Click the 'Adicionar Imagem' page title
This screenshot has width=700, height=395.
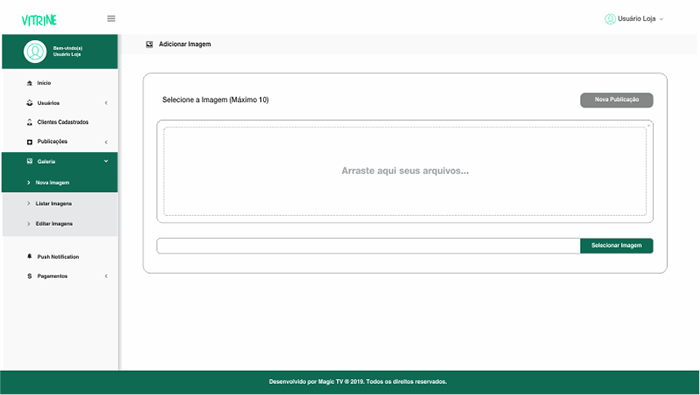185,44
